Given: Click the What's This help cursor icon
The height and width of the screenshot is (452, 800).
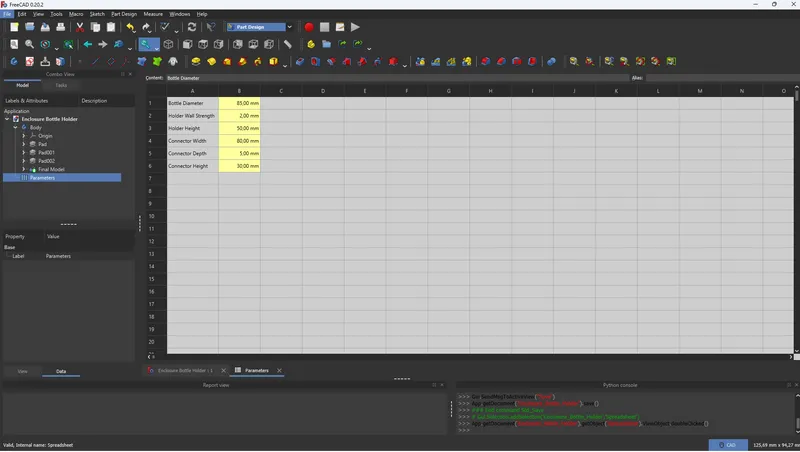Looking at the screenshot, I should click(x=211, y=27).
